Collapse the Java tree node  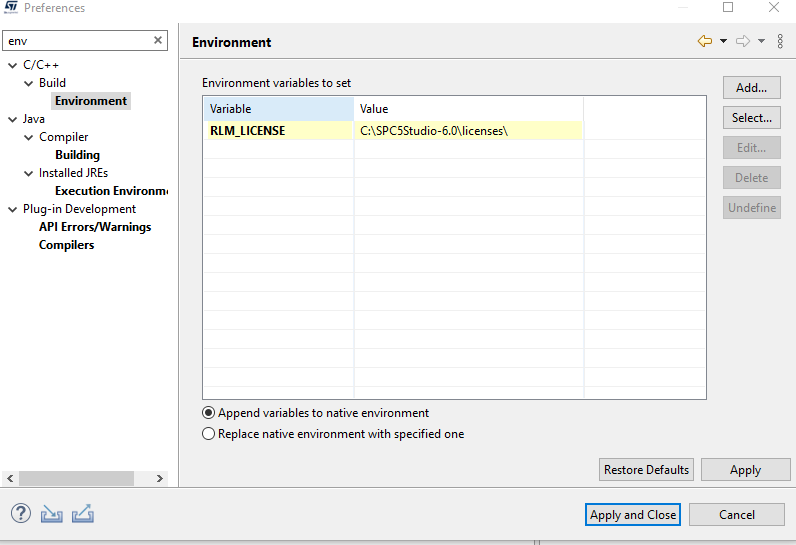pos(12,119)
